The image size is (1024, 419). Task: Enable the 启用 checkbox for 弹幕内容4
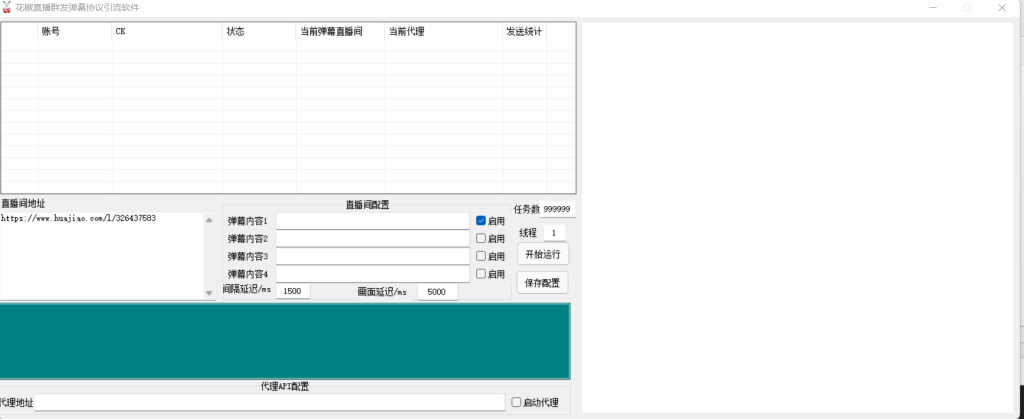[x=481, y=274]
